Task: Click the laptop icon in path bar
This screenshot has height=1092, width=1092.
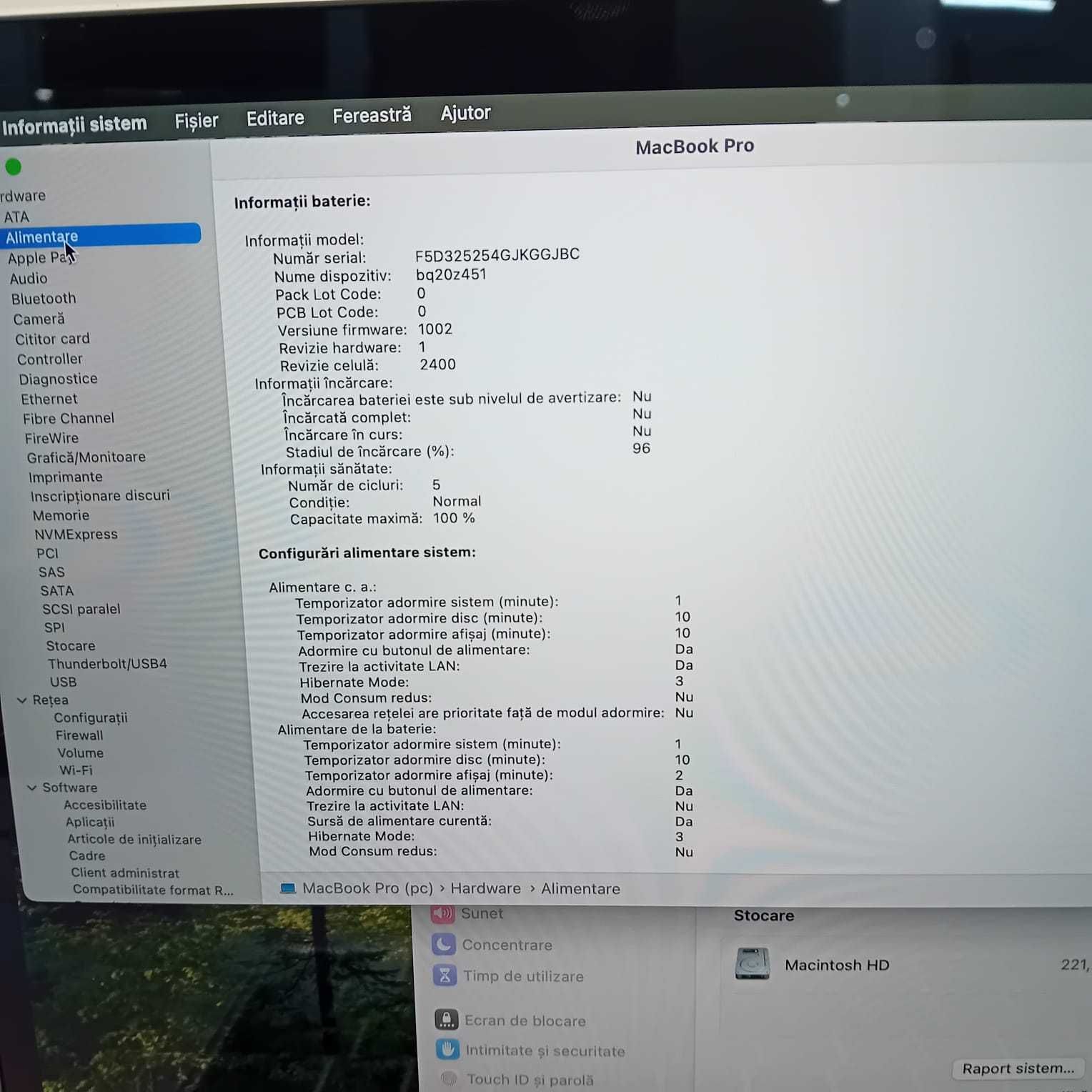Action: 288,888
